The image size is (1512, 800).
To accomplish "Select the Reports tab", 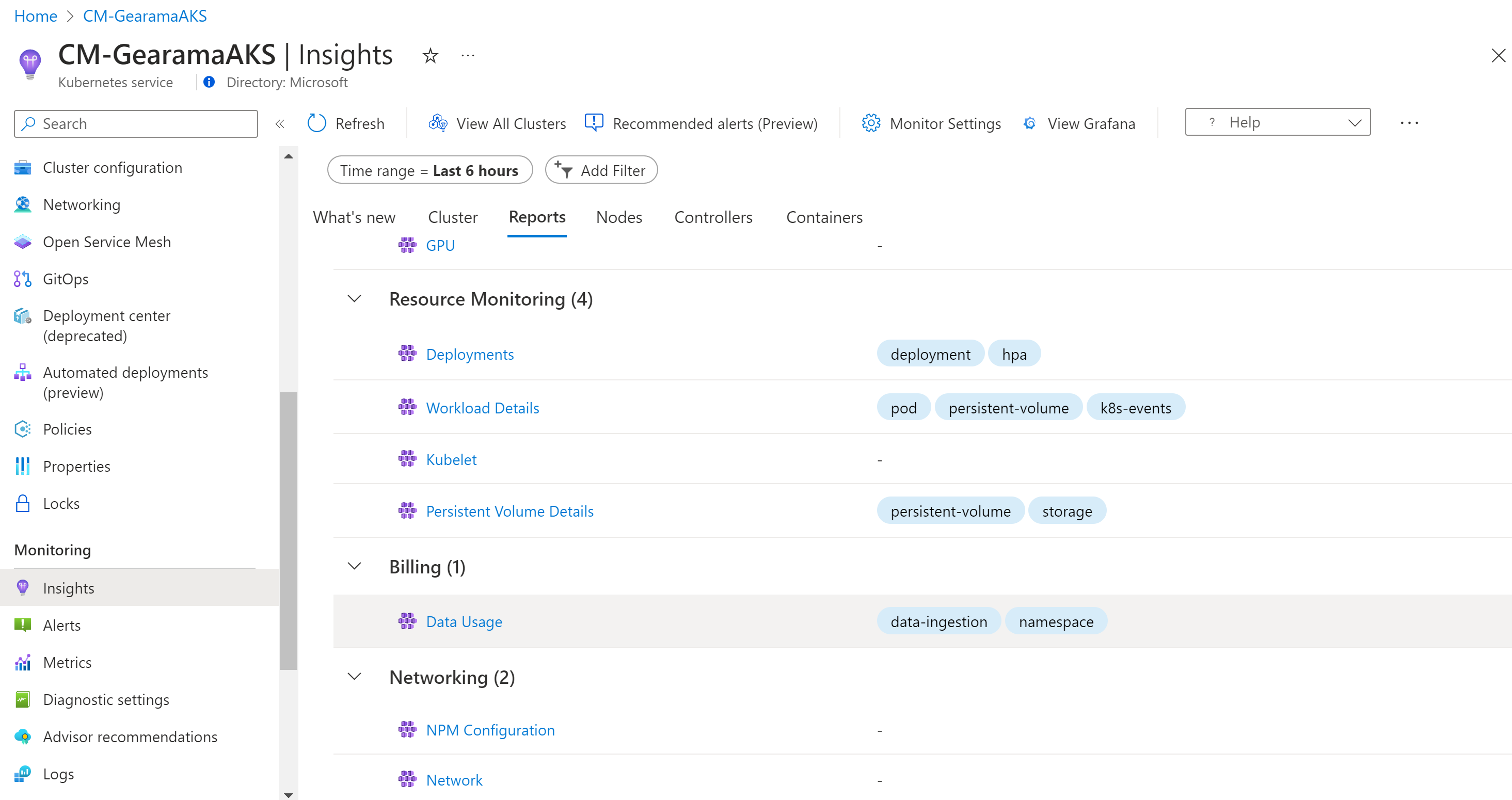I will pyautogui.click(x=536, y=218).
